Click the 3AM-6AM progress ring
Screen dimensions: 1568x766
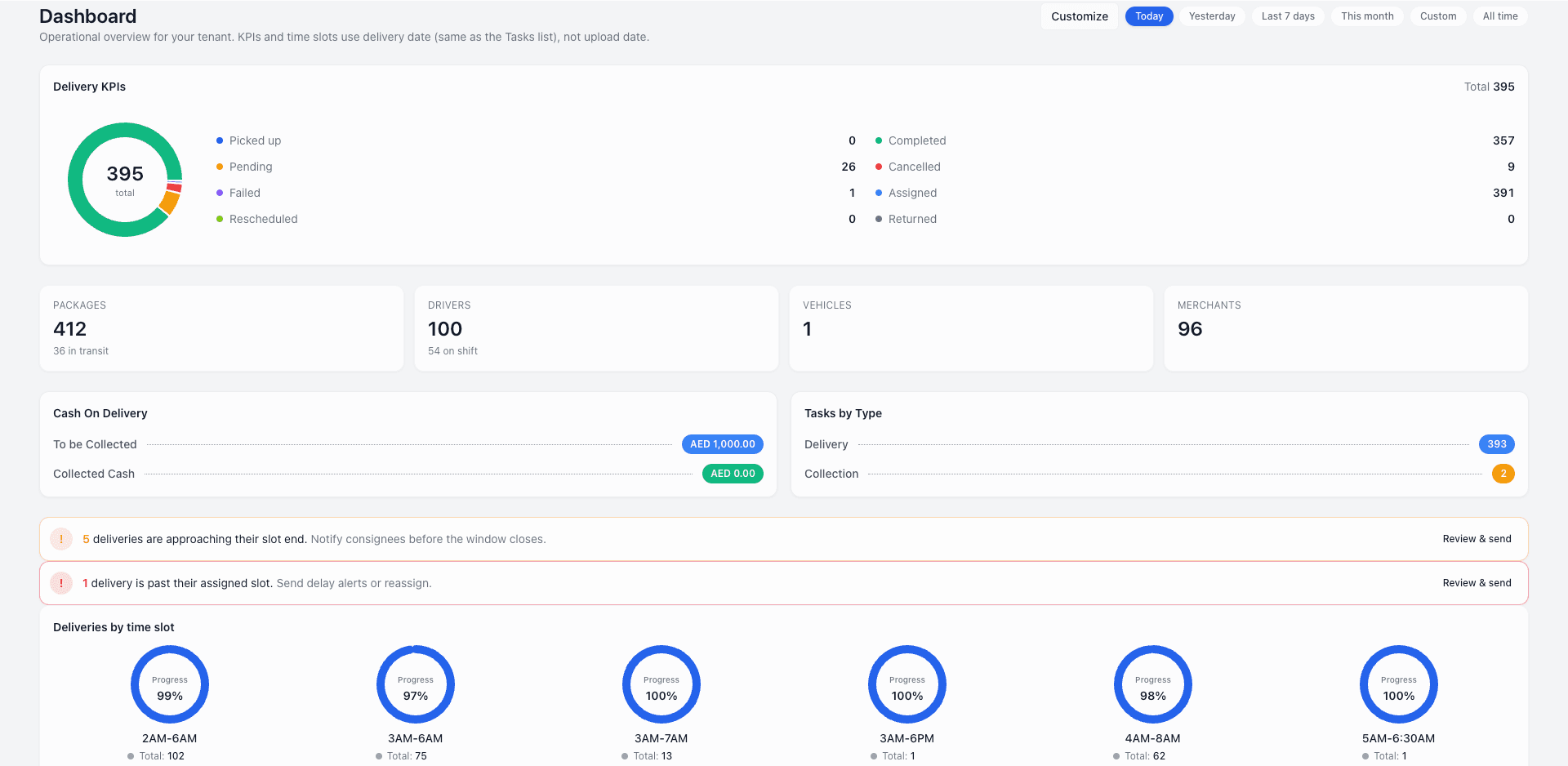(416, 684)
